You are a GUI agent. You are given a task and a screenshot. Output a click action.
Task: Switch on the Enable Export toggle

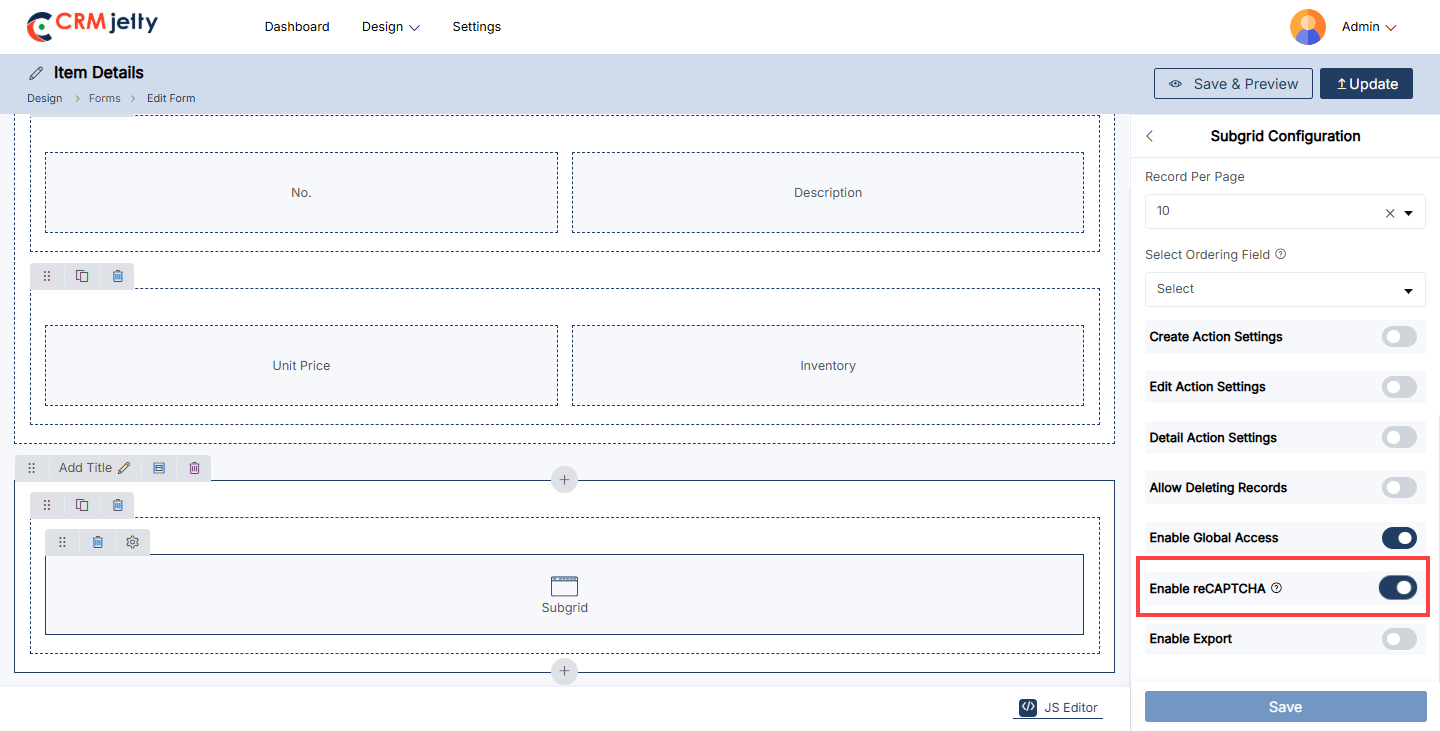pos(1399,639)
